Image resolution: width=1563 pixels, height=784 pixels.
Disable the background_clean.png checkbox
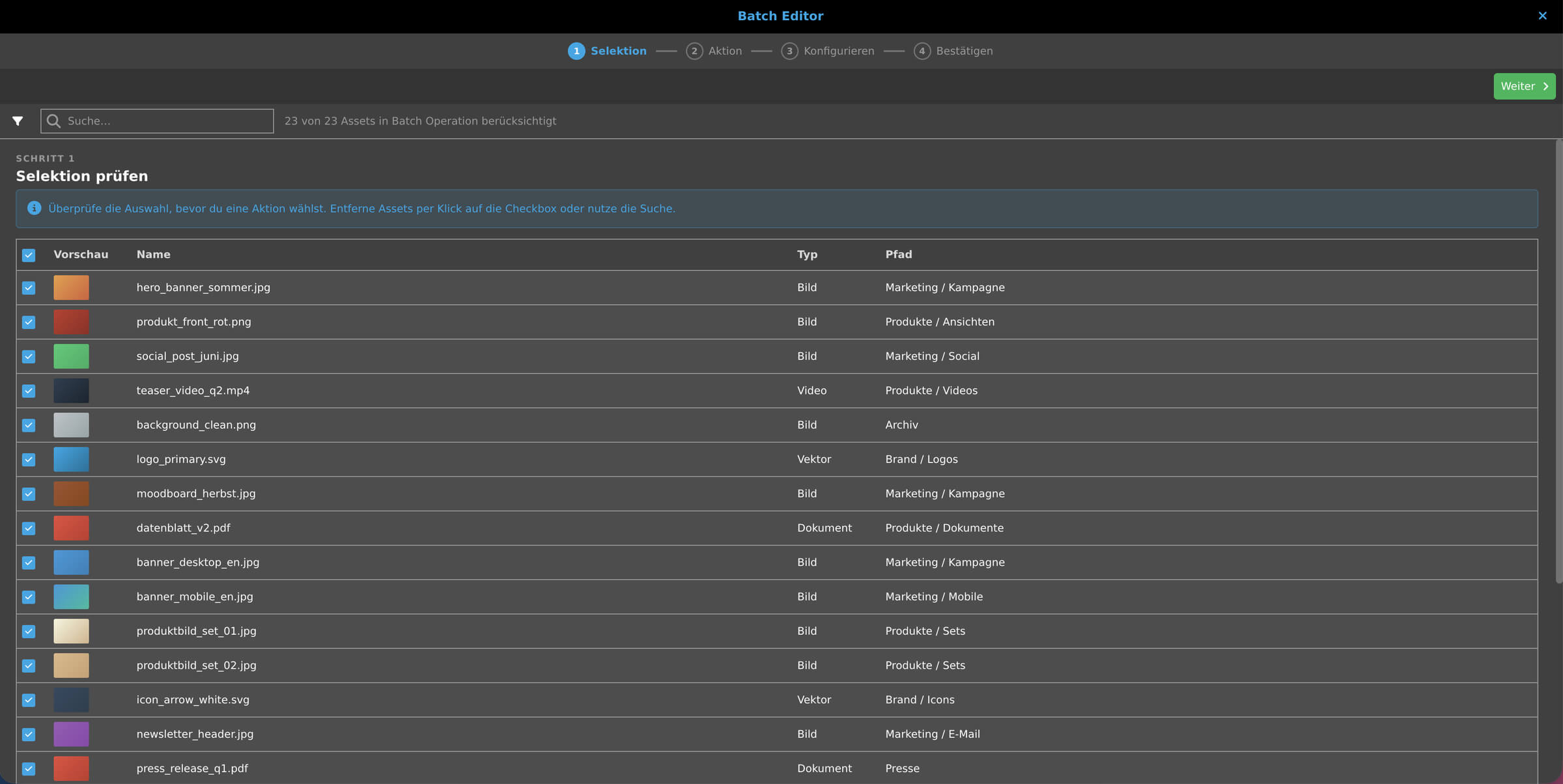[29, 425]
